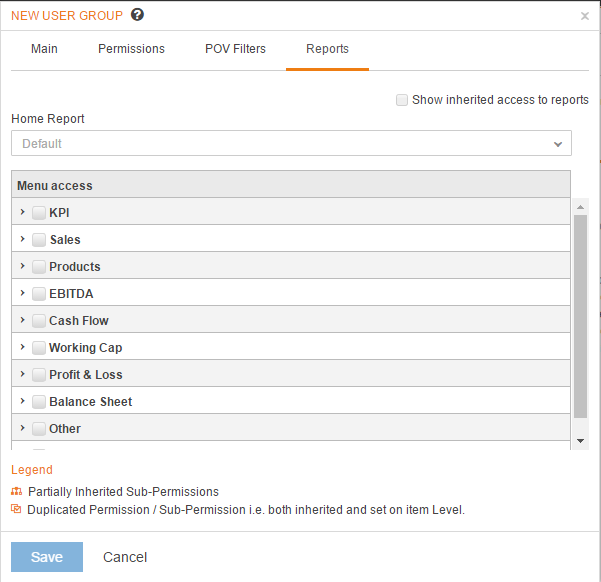
Task: Click the menu access vertical scrollbar thumb
Action: [x=580, y=316]
